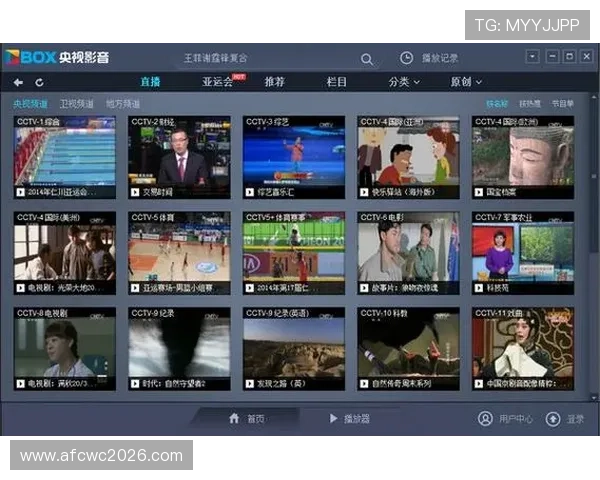The width and height of the screenshot is (600, 480).
Task: Click the search magnifier icon
Action: [367, 59]
